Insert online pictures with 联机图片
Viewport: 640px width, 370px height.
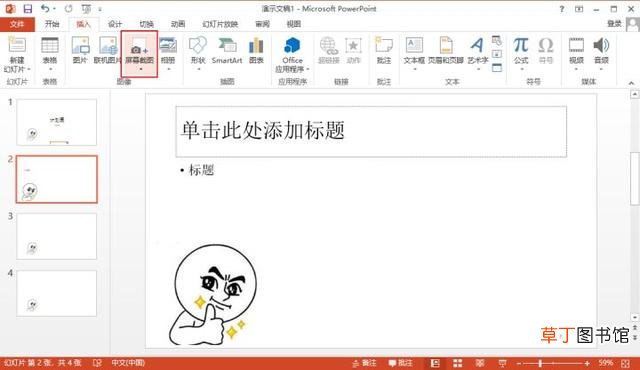(107, 50)
